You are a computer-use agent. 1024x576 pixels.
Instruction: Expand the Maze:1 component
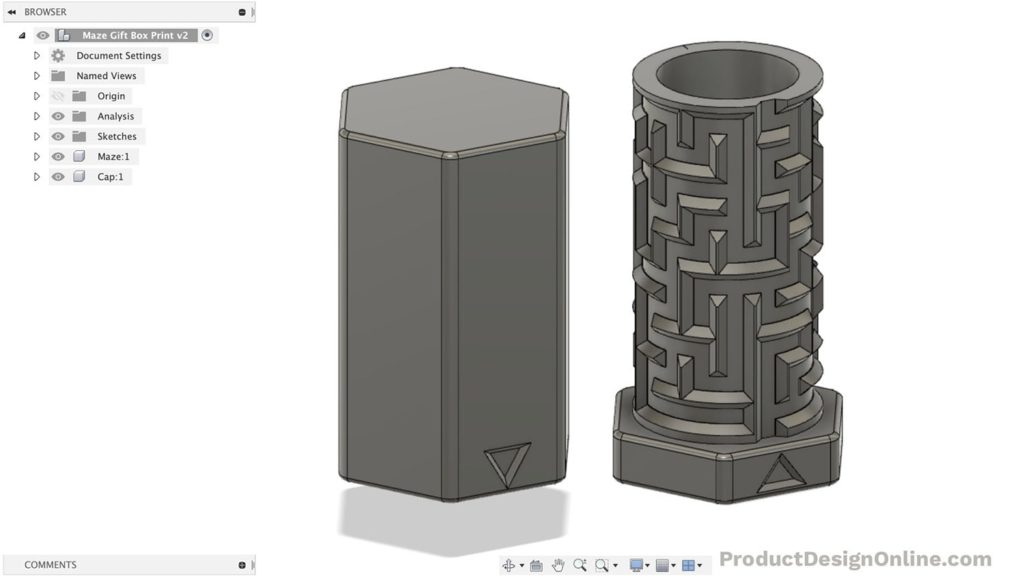(37, 157)
